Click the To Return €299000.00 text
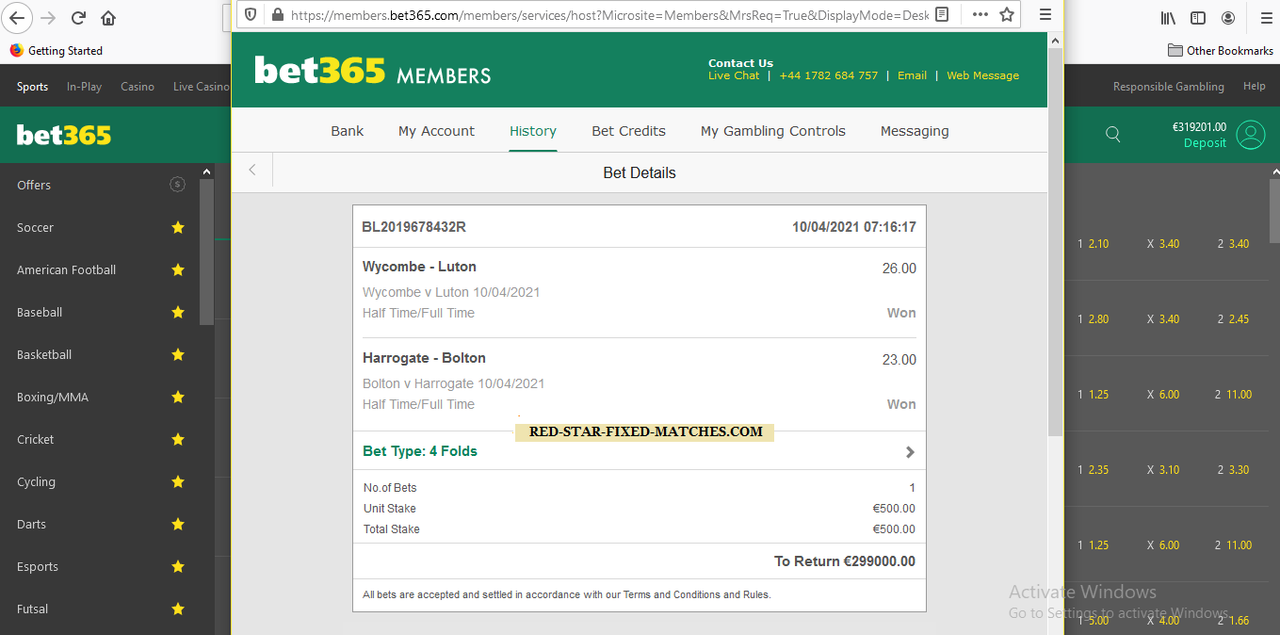This screenshot has width=1280, height=635. 845,561
